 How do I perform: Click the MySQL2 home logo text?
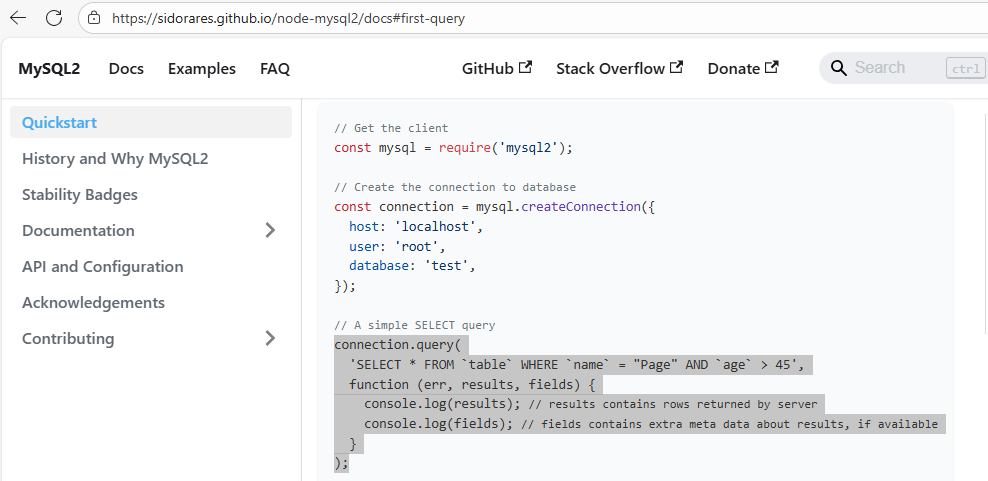pyautogui.click(x=49, y=69)
